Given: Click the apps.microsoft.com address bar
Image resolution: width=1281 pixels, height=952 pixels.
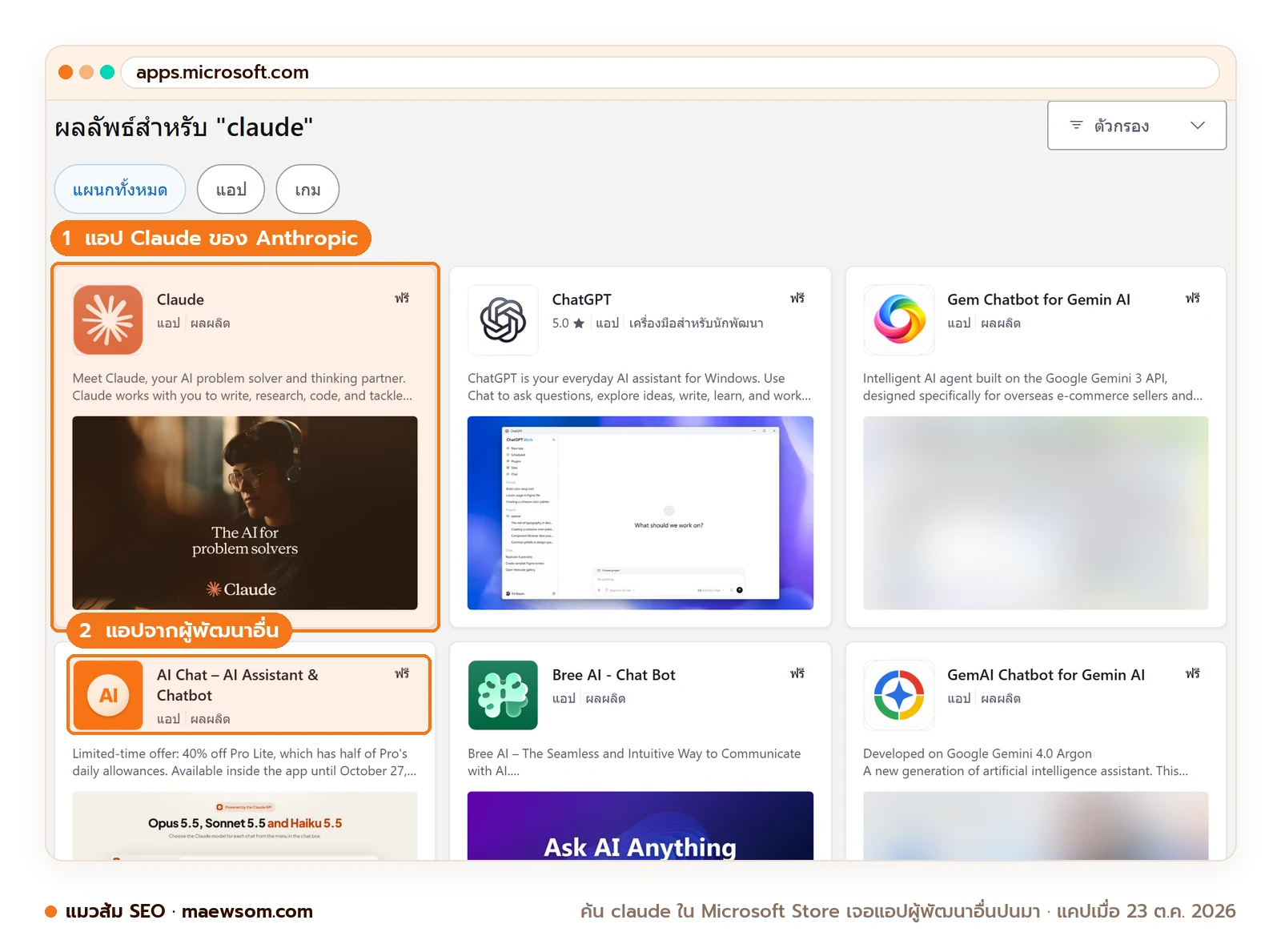Looking at the screenshot, I should (x=670, y=72).
